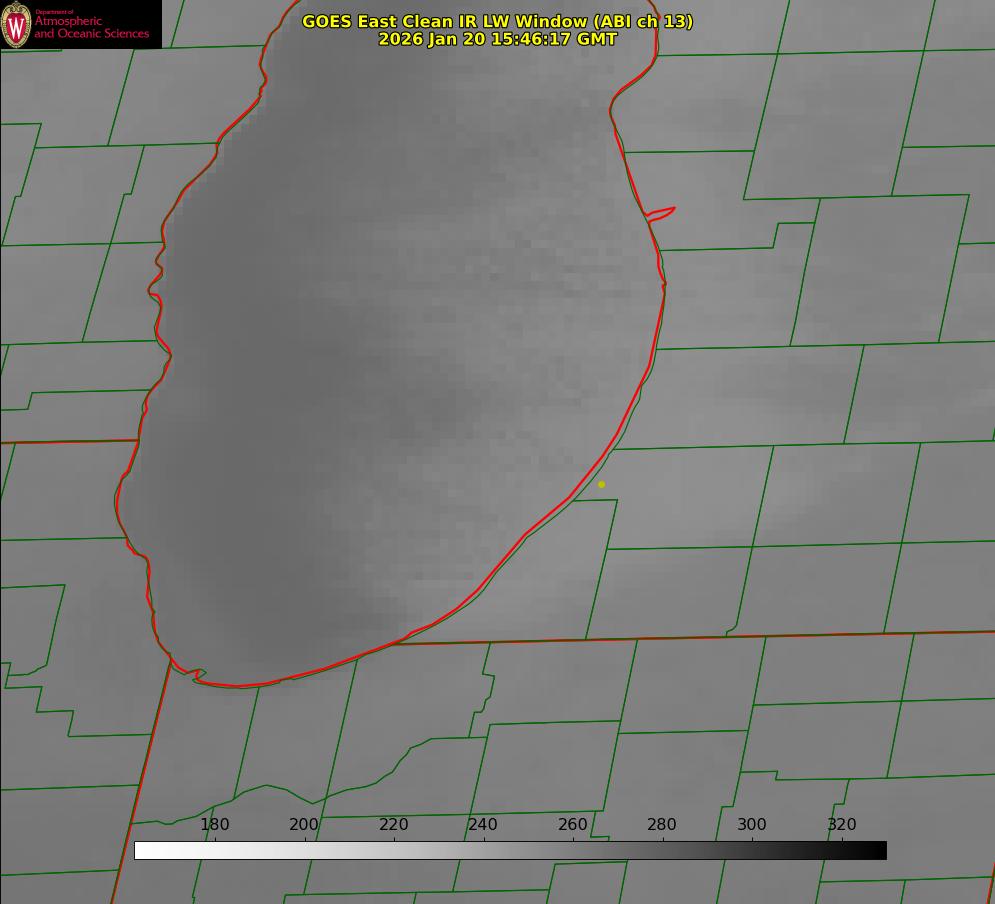Click the small inlet at the lake's southwest tip

click(x=197, y=676)
